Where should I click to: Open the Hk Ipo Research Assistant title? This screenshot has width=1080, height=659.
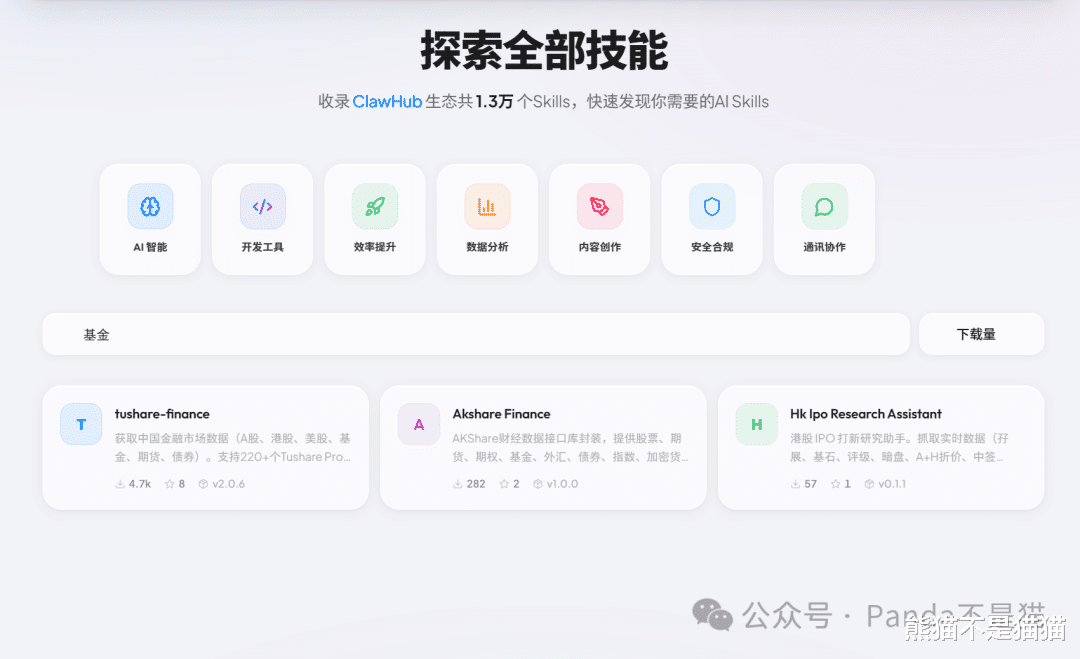point(866,414)
